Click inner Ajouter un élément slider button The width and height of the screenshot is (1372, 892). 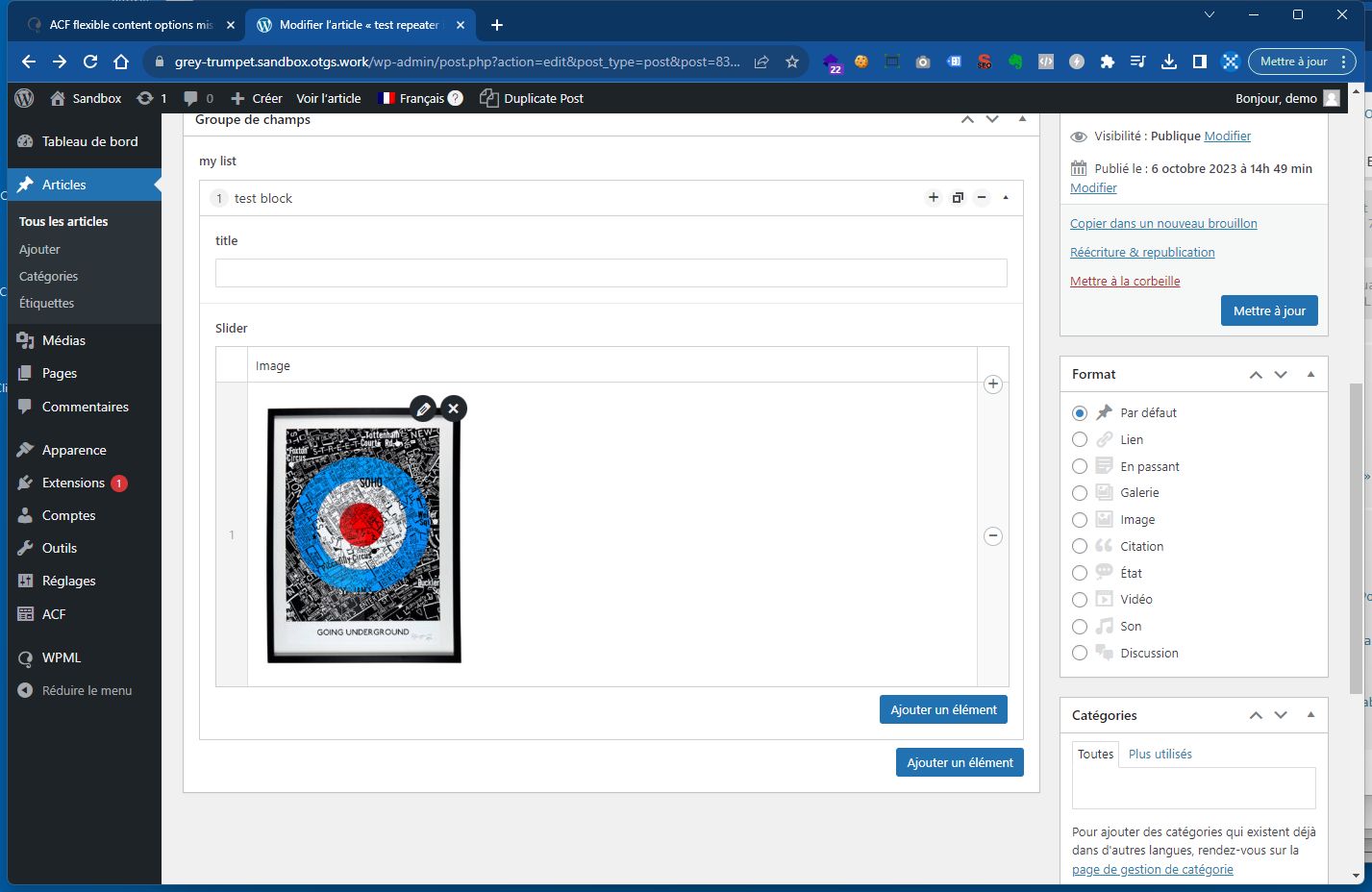[x=943, y=709]
